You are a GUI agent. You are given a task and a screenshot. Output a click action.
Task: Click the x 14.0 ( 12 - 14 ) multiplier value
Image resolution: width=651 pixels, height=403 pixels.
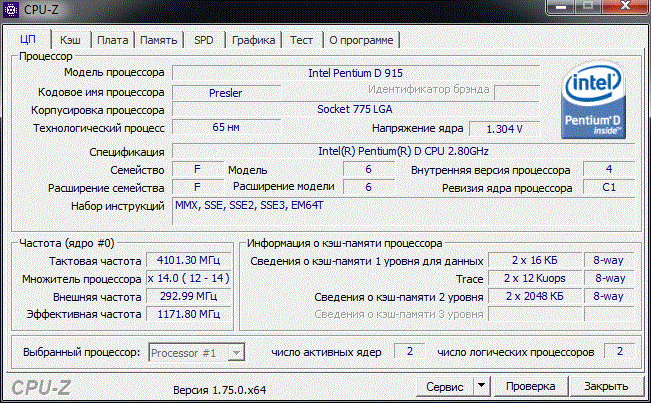(188, 278)
